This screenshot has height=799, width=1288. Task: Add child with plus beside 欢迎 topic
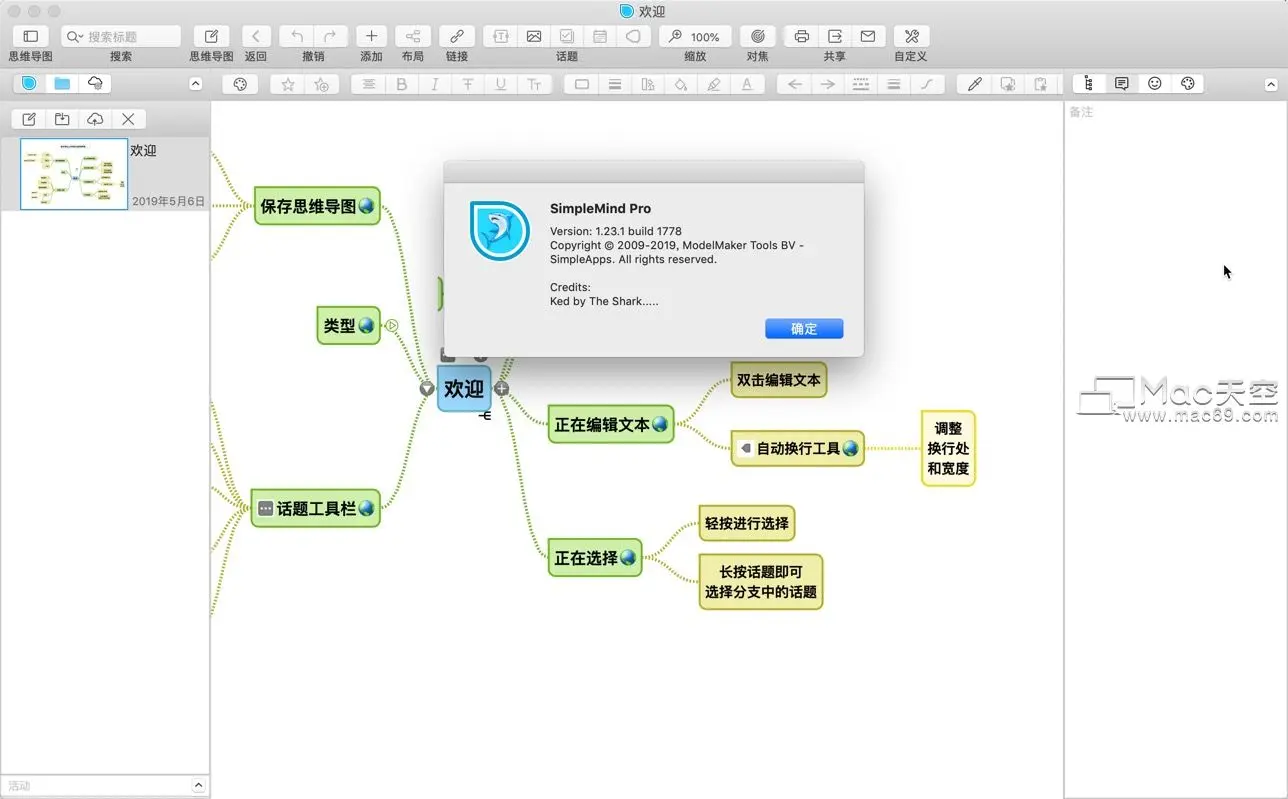[502, 388]
